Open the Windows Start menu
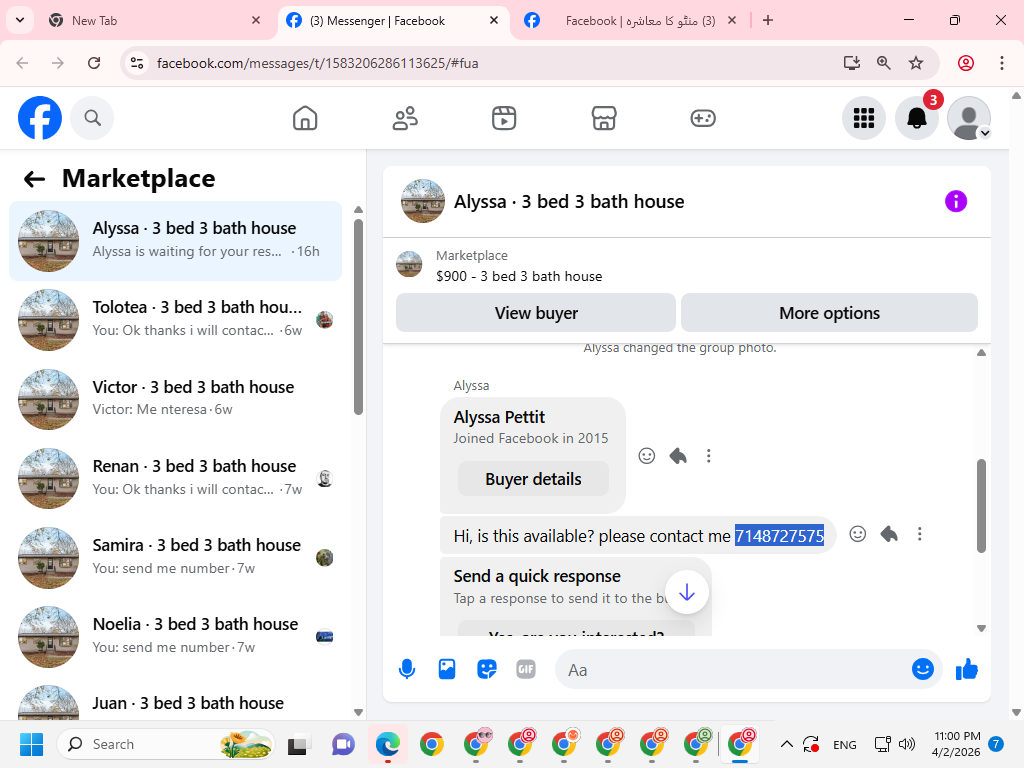1024x768 pixels. point(31,744)
